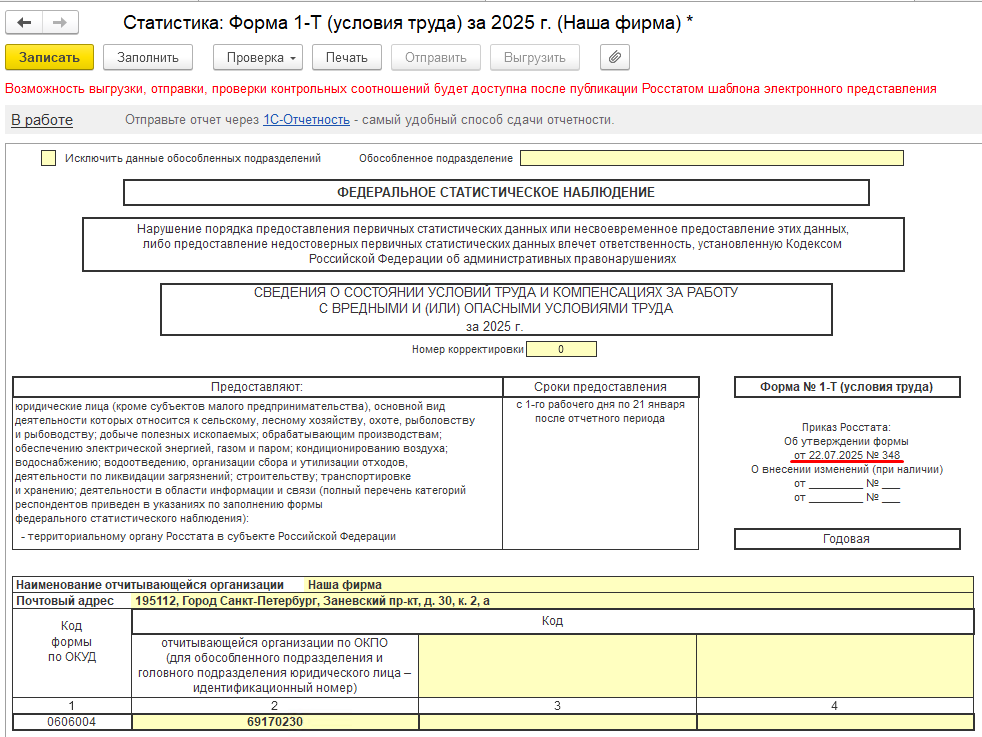Select the Номер корректировки field
The height and width of the screenshot is (737, 982).
pos(561,349)
